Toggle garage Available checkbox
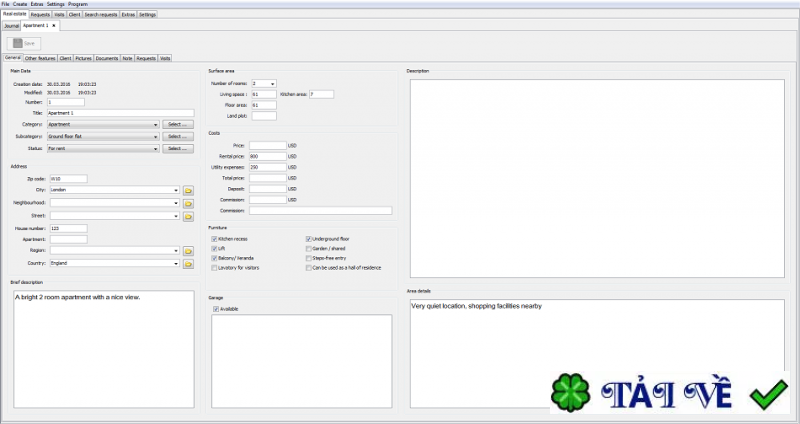Image resolution: width=800 pixels, height=424 pixels. (216, 309)
